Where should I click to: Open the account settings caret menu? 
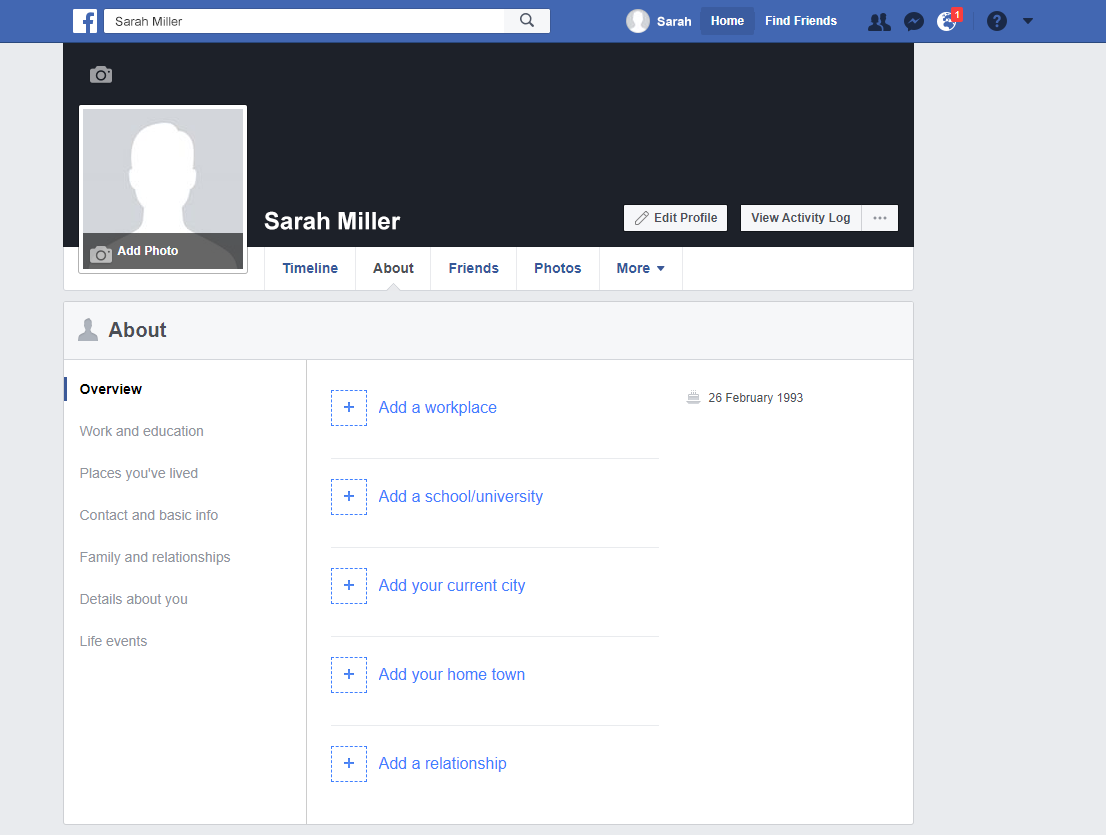[1028, 21]
